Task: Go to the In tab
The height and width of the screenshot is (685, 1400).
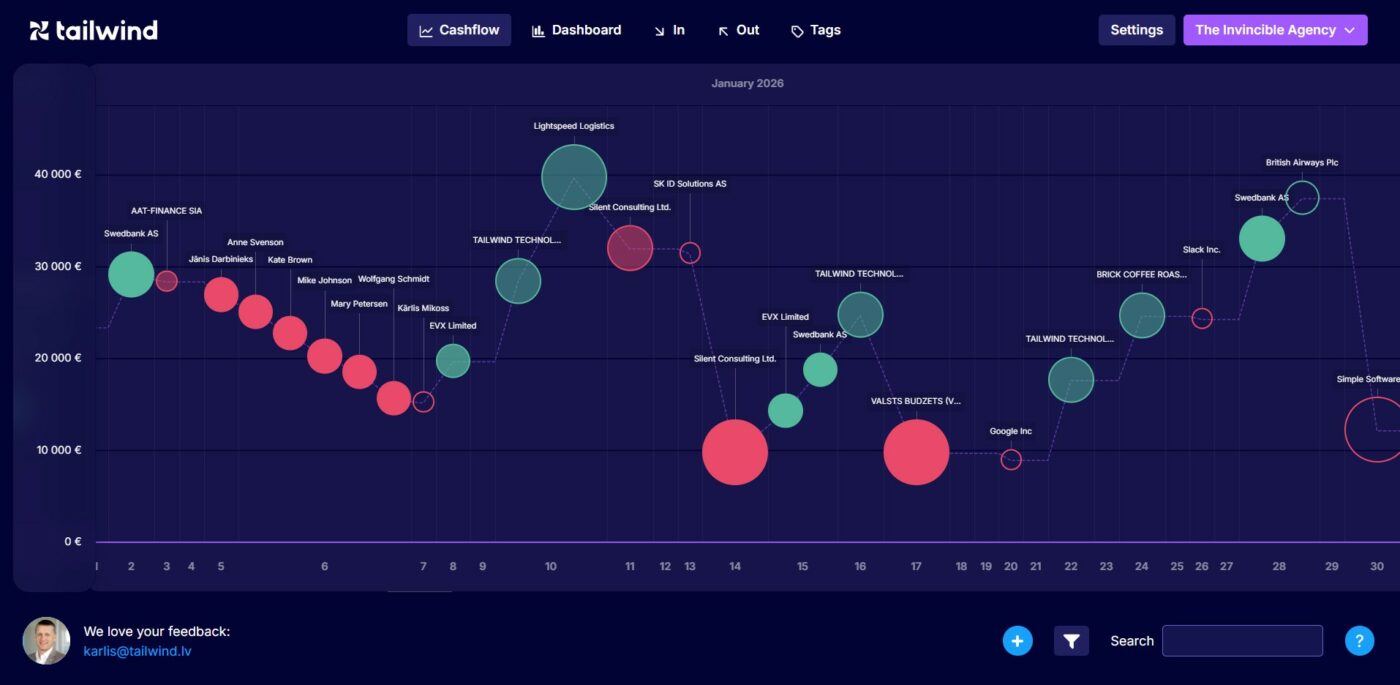Action: [x=669, y=30]
